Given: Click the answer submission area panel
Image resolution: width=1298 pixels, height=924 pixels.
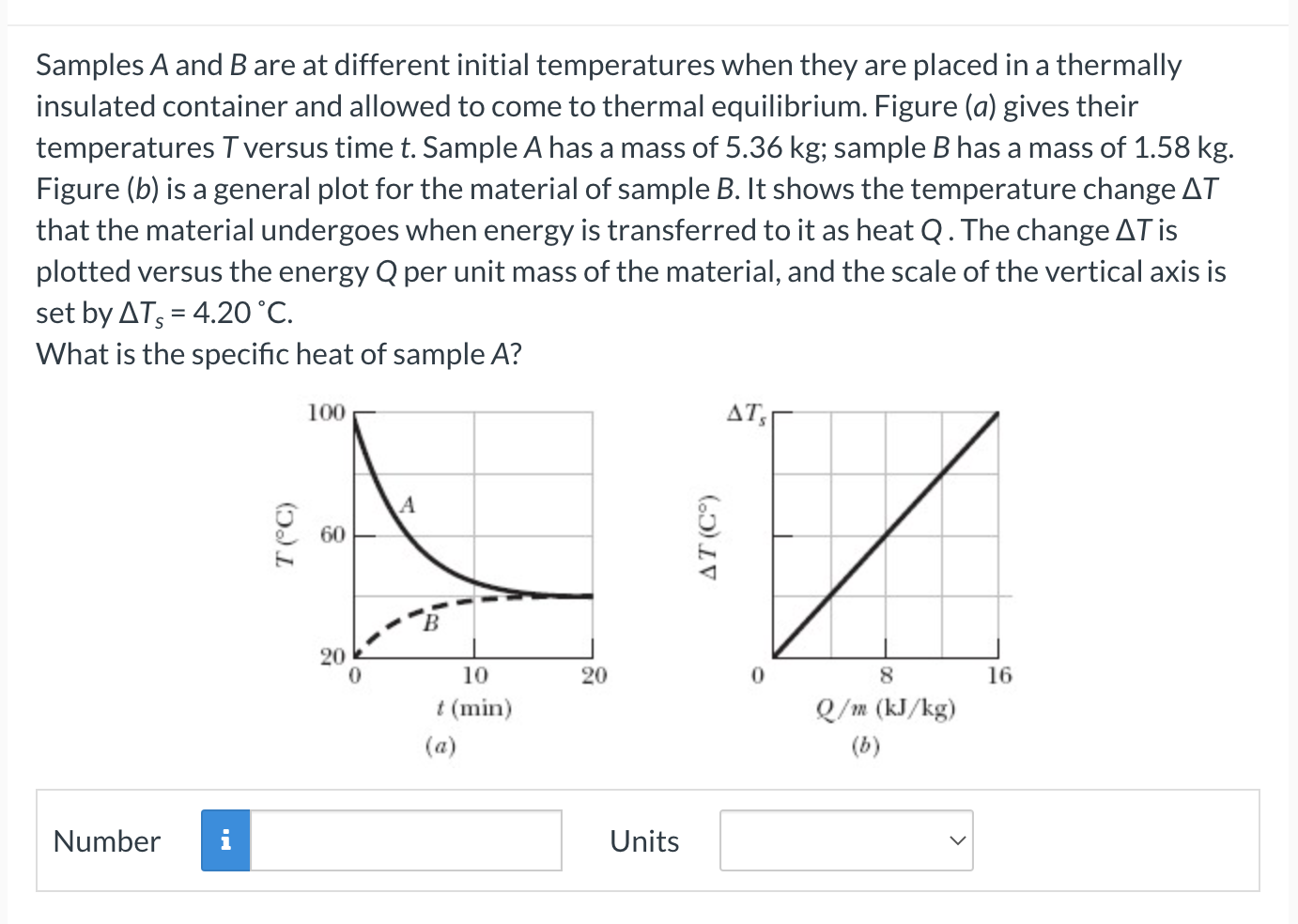Looking at the screenshot, I should 648,839.
